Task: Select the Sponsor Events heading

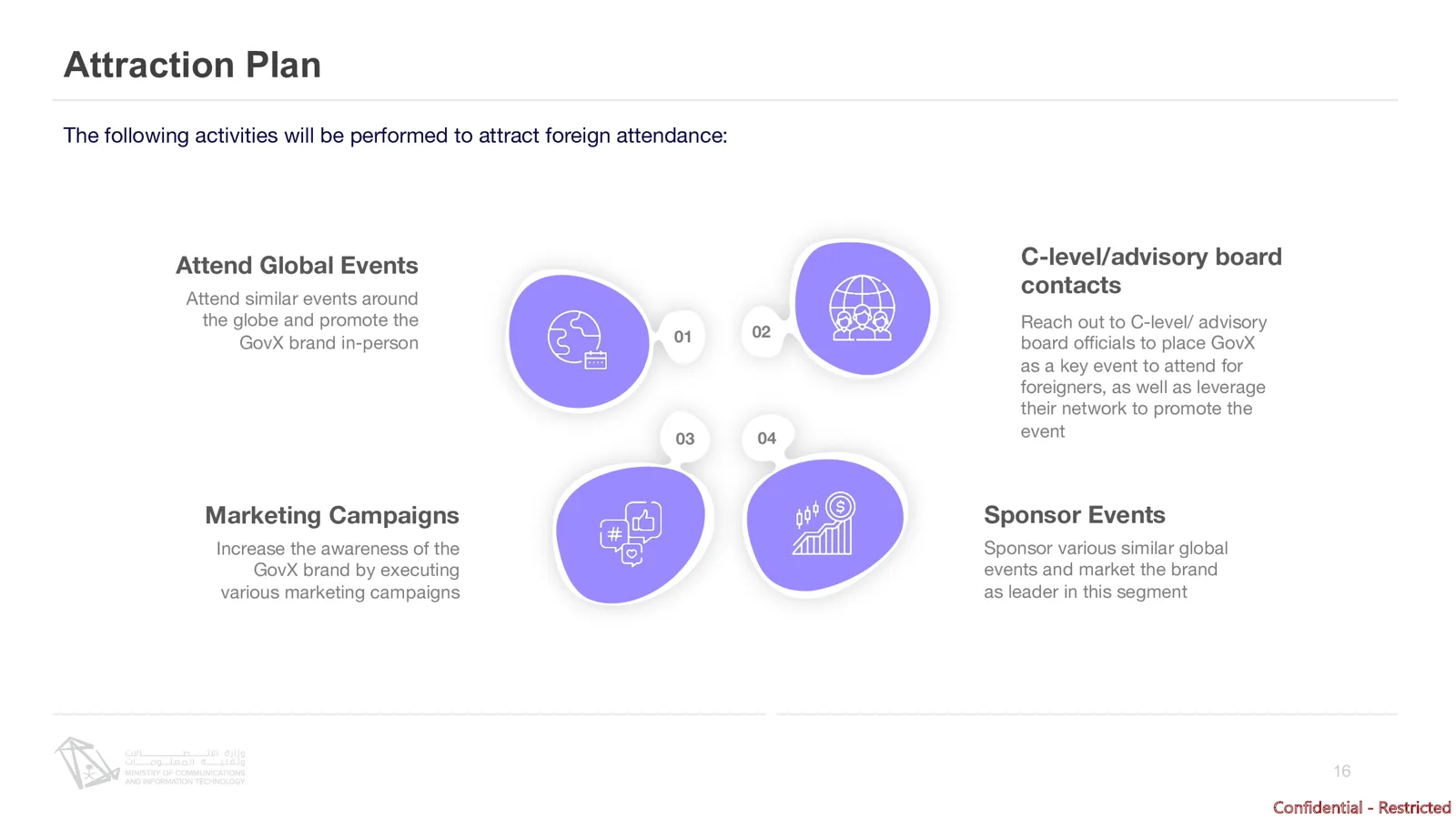Action: (1075, 515)
